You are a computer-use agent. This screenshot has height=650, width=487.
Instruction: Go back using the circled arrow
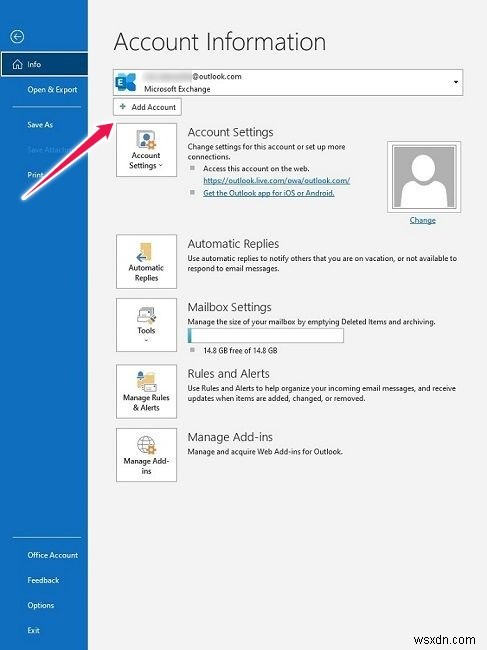(x=17, y=37)
